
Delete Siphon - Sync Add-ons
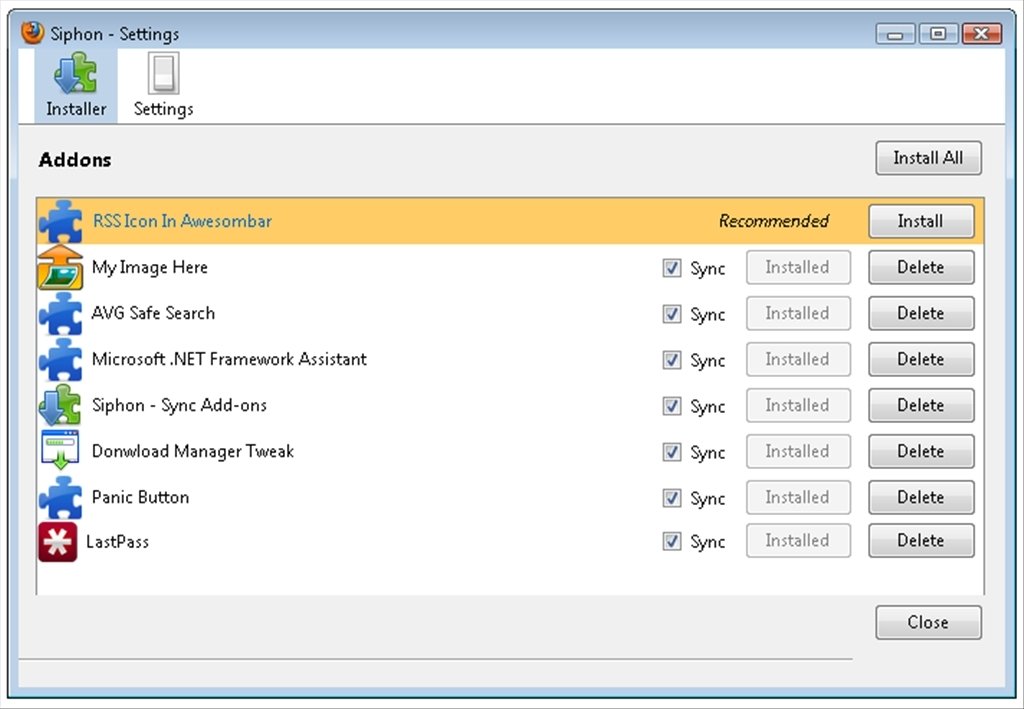tap(921, 405)
